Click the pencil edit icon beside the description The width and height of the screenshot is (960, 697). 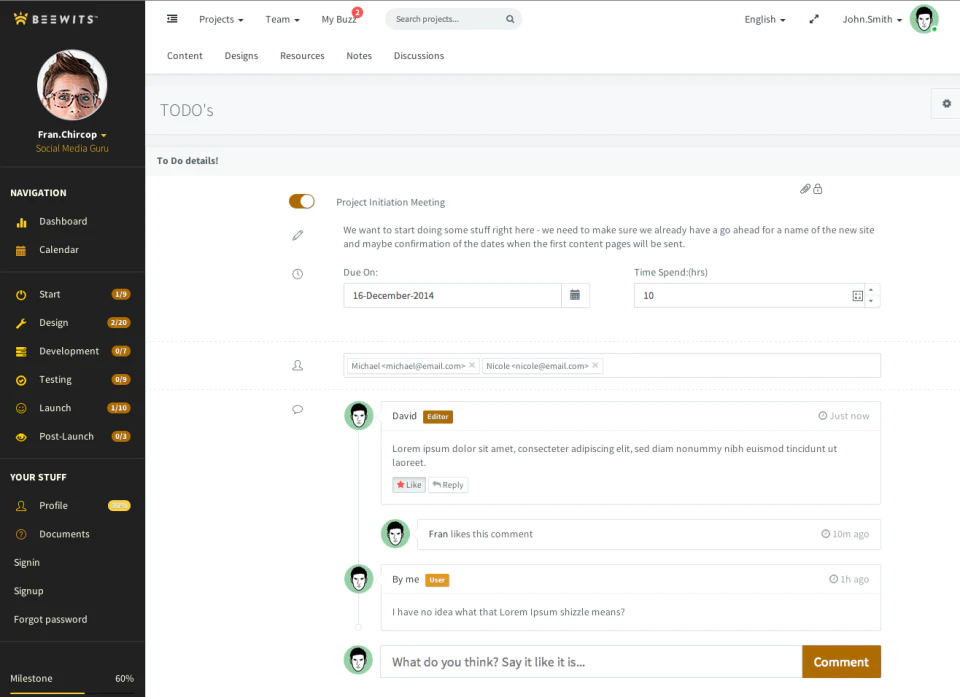click(x=298, y=235)
